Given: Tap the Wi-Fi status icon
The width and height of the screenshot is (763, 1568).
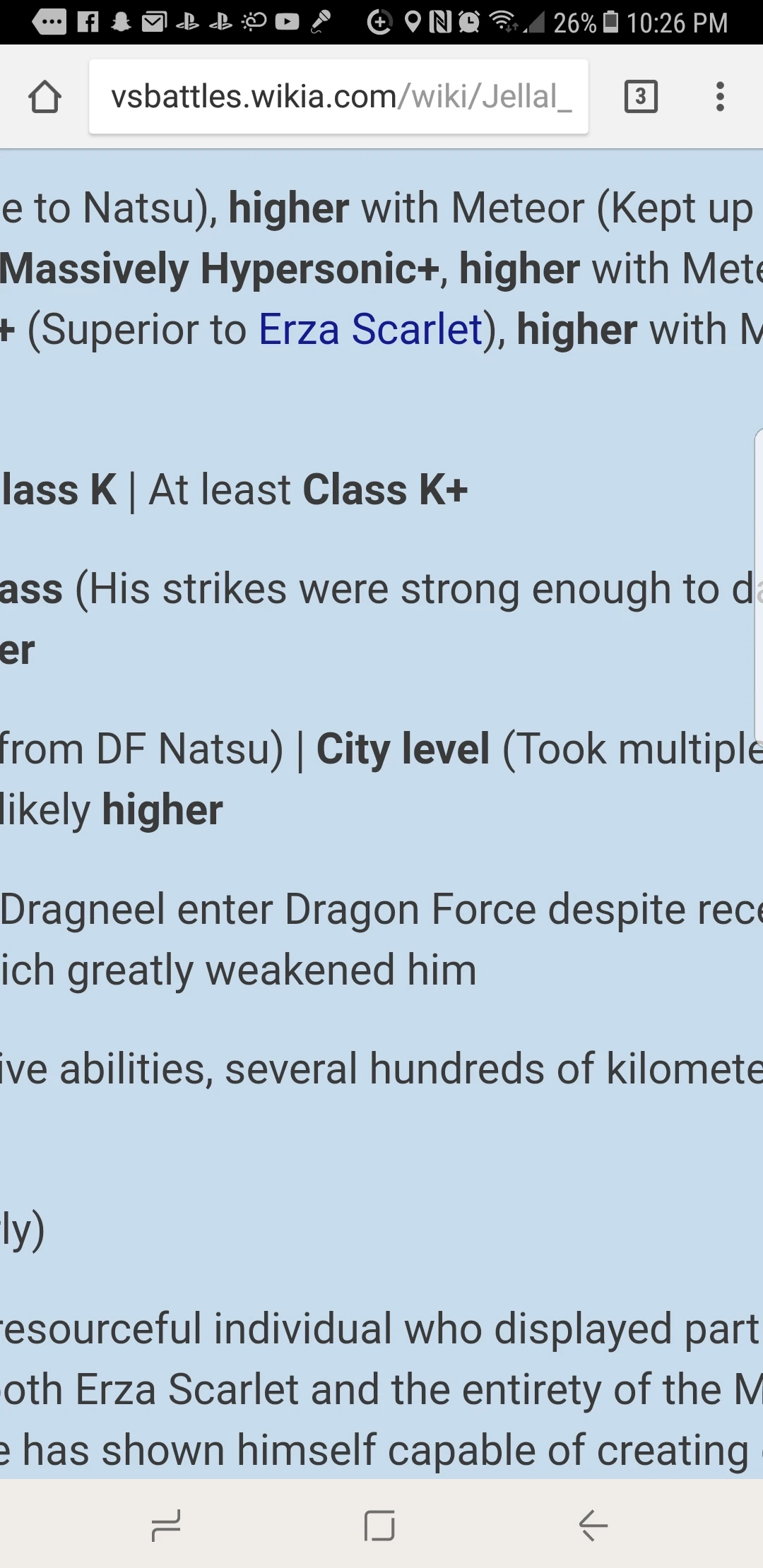Looking at the screenshot, I should 504,23.
